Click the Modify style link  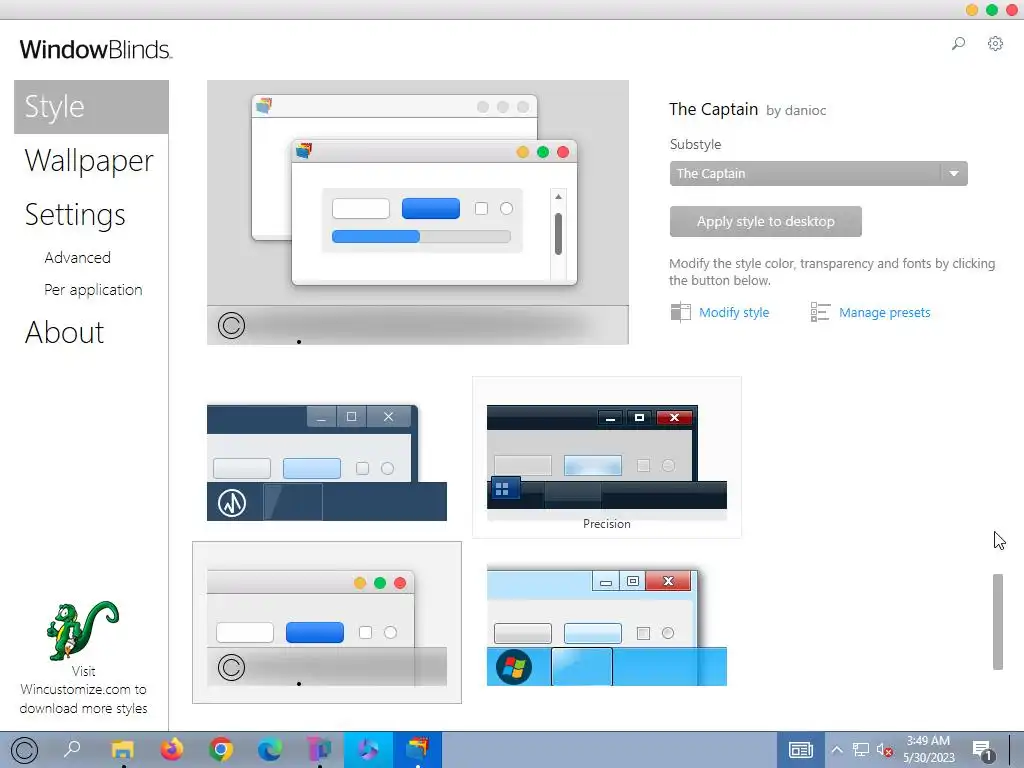[734, 312]
